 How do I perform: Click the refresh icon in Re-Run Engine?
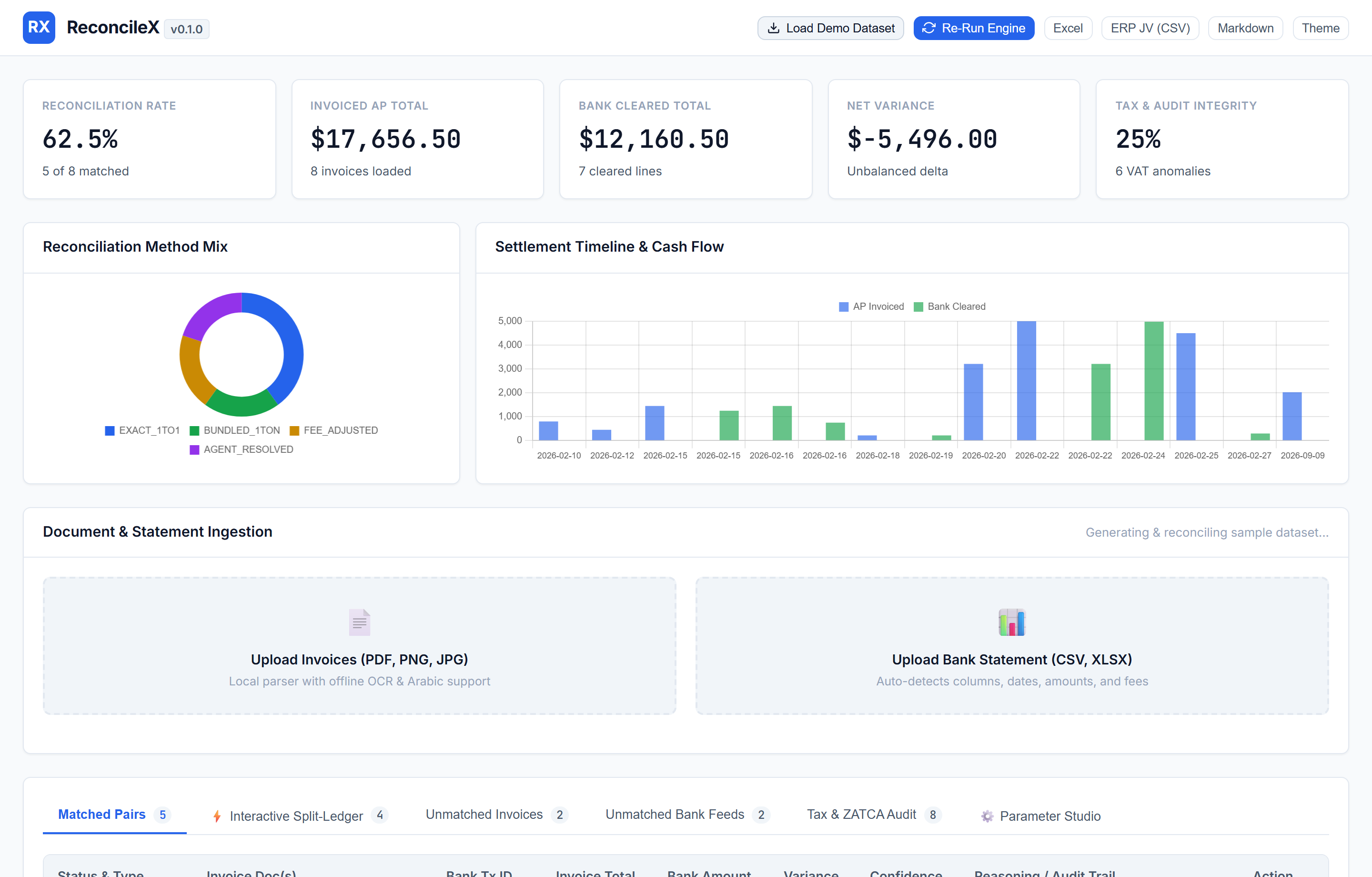point(929,28)
